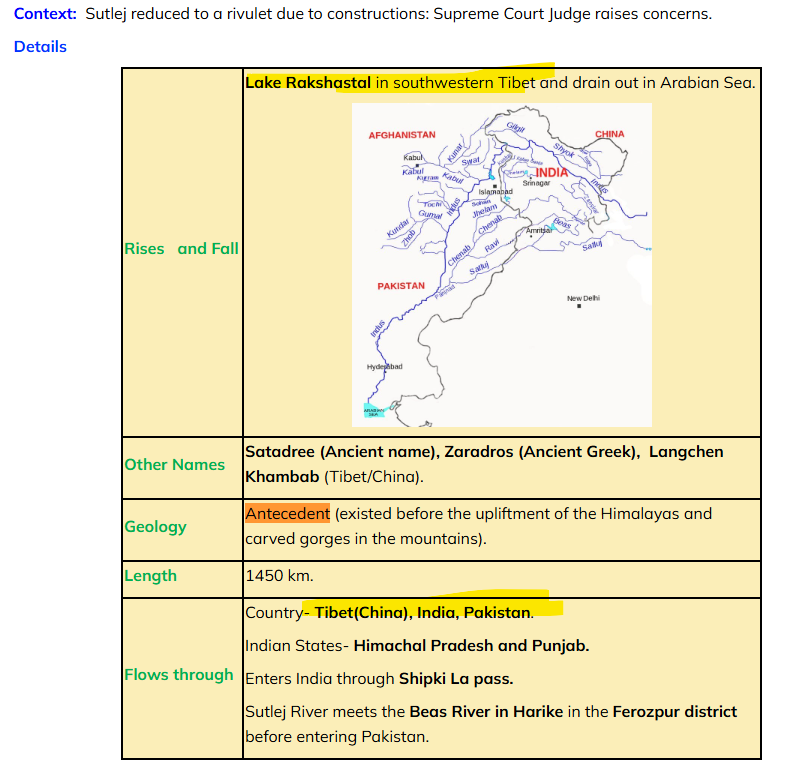Screen dimensions: 802x760
Task: Click the red 'INDIA' label on map
Action: (551, 173)
